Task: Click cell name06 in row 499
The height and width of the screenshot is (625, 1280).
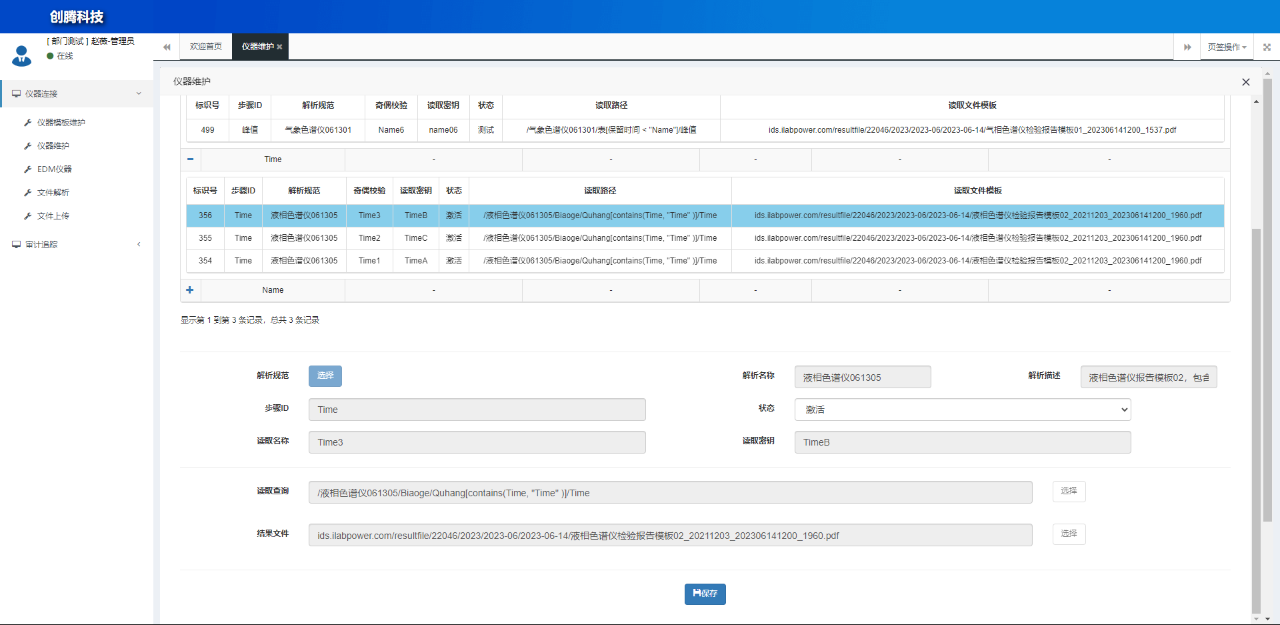Action: (443, 130)
